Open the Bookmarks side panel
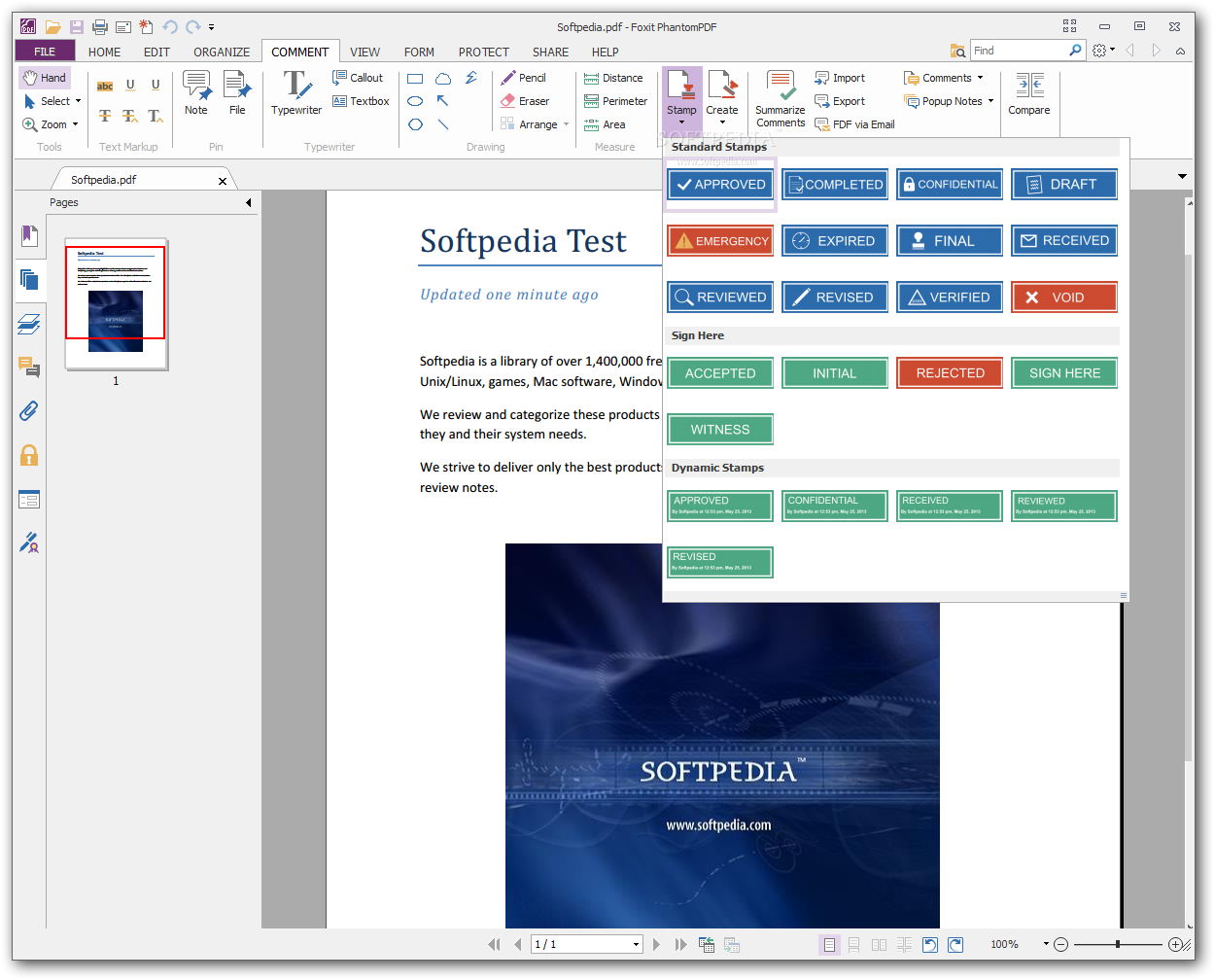 [x=29, y=235]
